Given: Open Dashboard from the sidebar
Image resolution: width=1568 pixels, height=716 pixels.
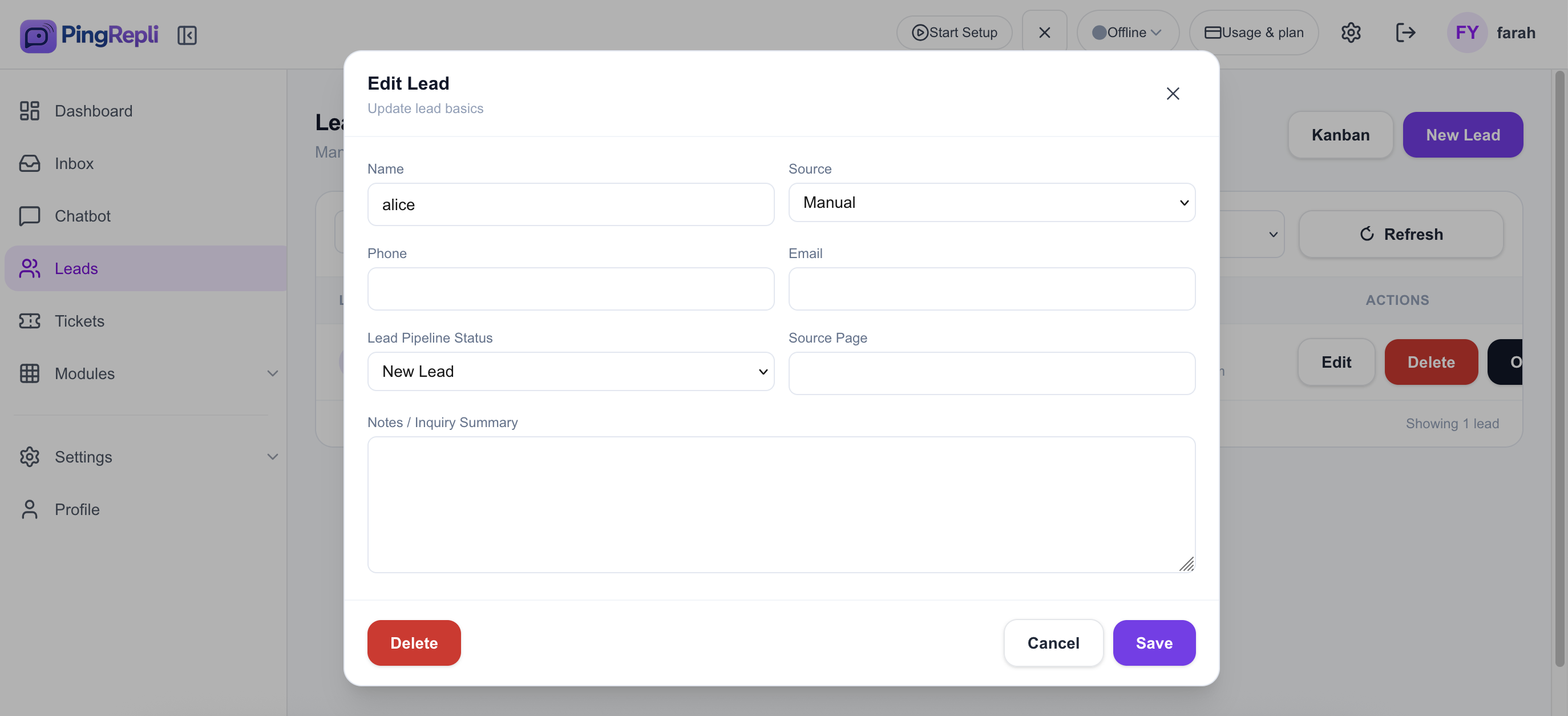Looking at the screenshot, I should 146,111.
